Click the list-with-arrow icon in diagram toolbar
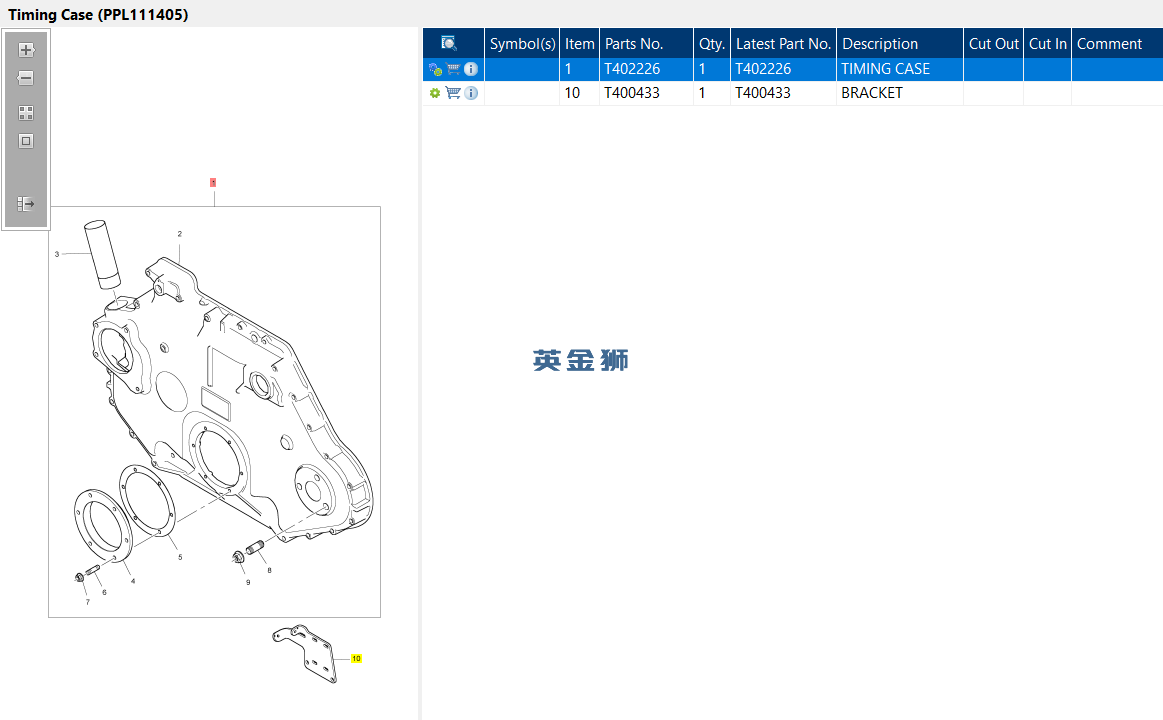The image size is (1163, 720). [x=26, y=203]
